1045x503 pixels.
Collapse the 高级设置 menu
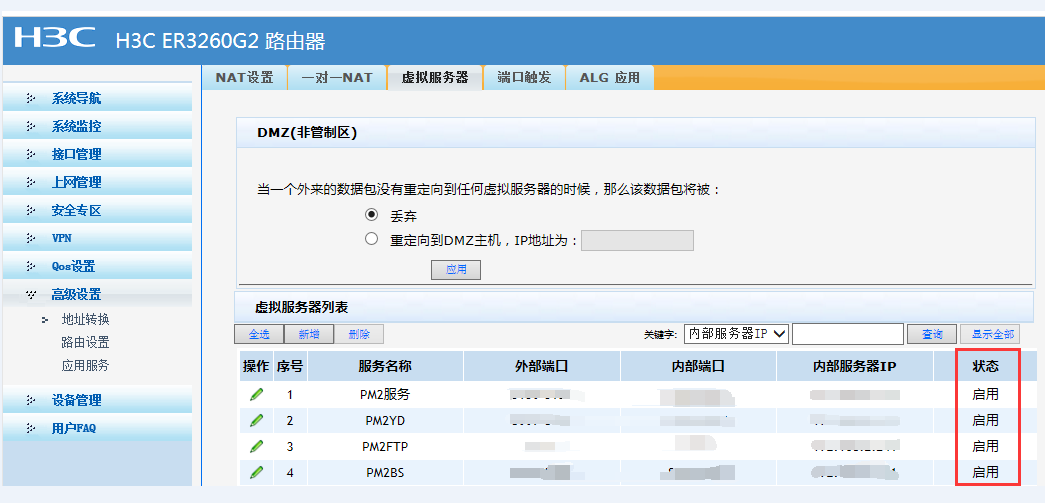[97, 294]
